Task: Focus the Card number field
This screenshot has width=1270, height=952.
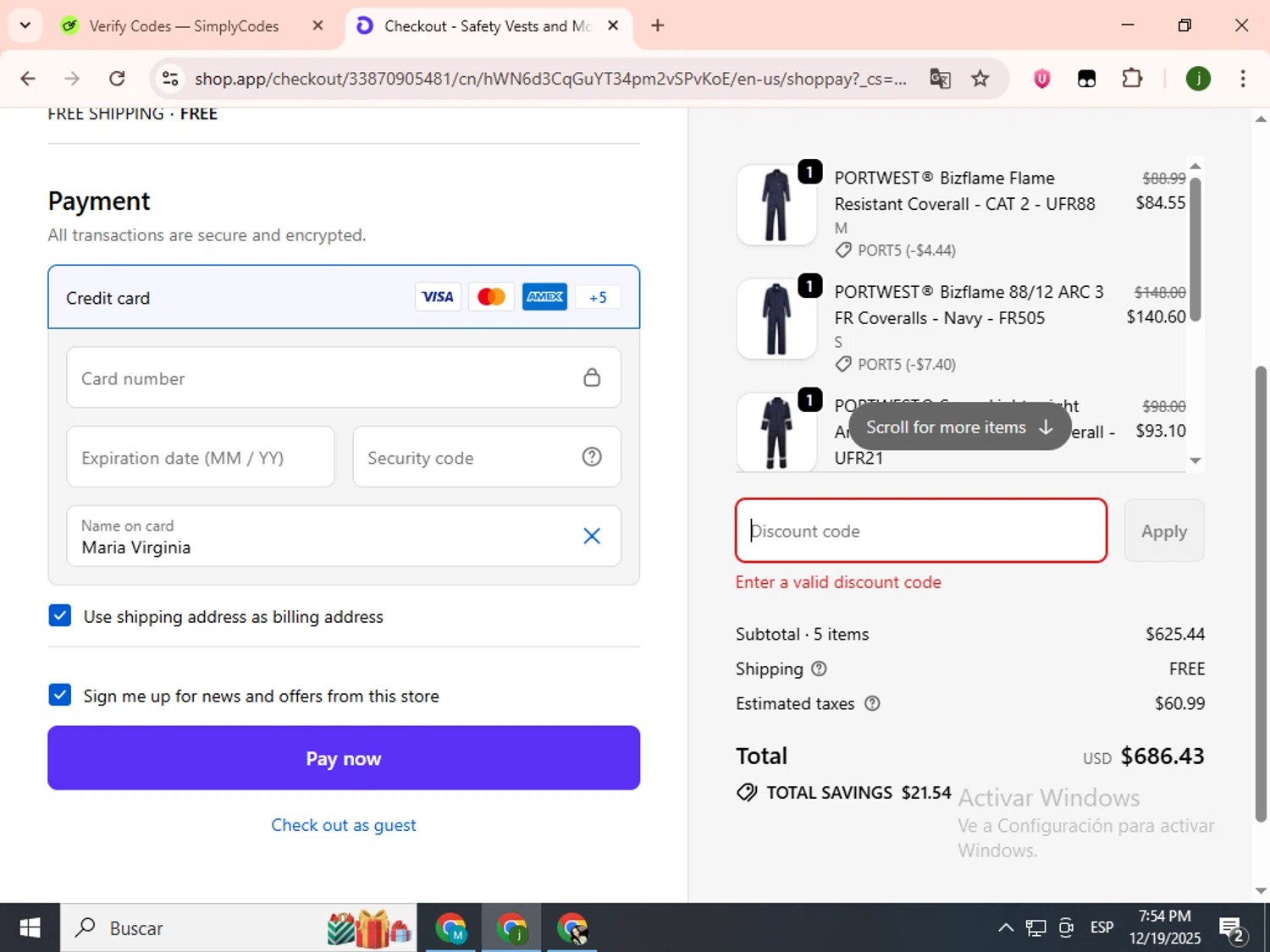Action: (x=344, y=377)
